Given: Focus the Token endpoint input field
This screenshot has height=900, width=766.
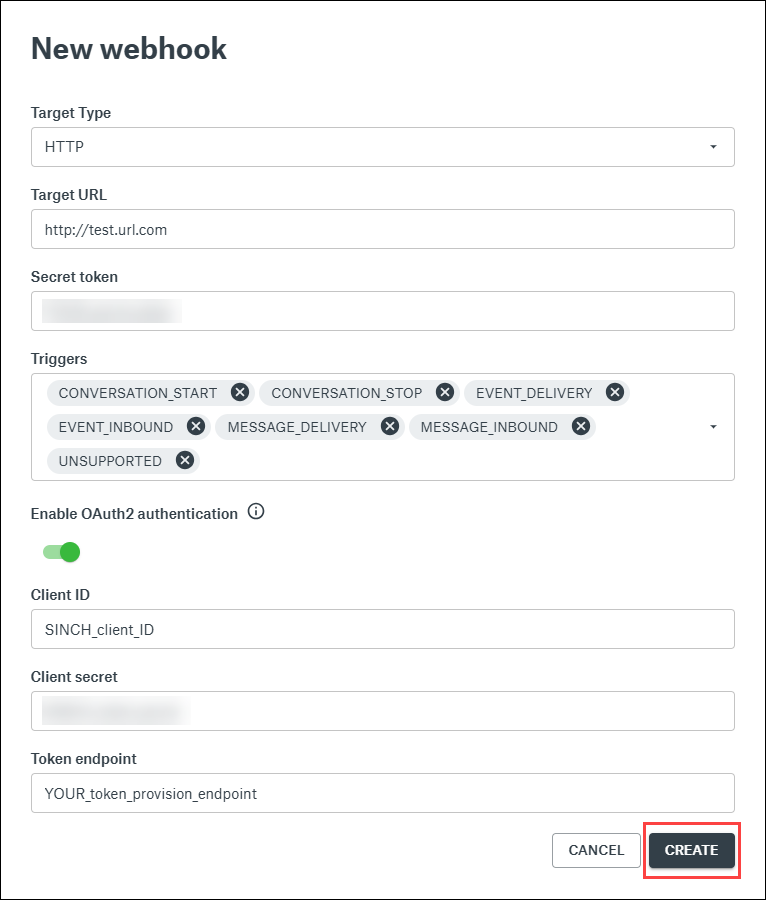Looking at the screenshot, I should 383,793.
